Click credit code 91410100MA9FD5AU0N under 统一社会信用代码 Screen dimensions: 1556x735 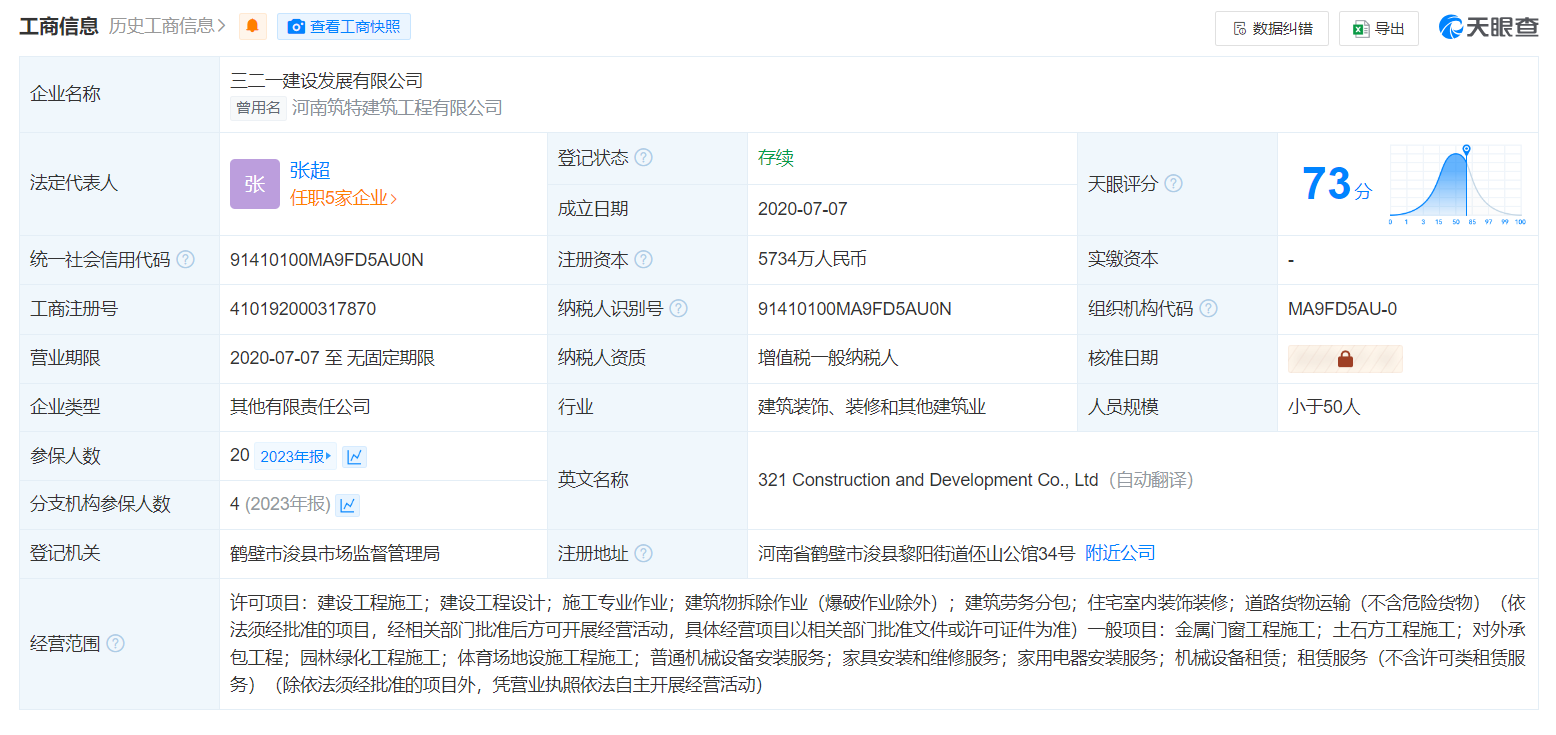coord(327,260)
